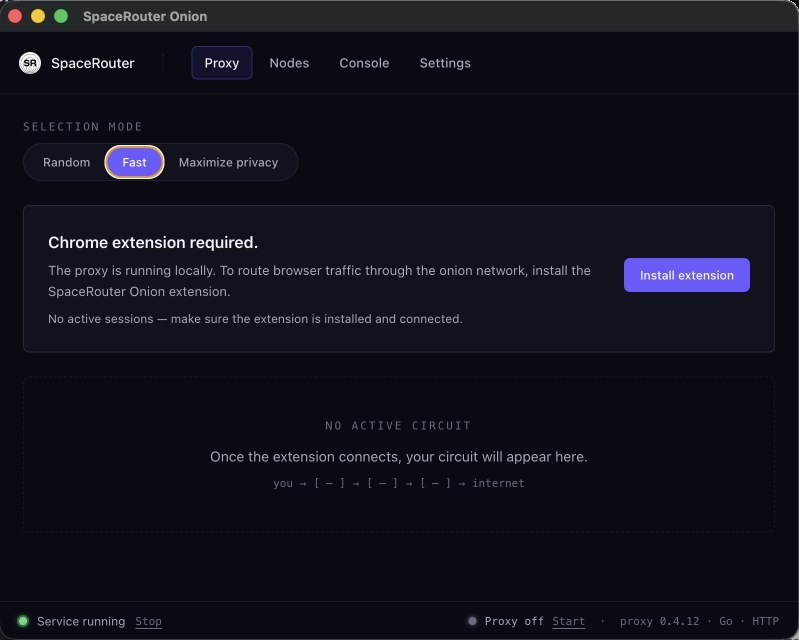Click the "Chrome extension required." heading

(x=153, y=243)
